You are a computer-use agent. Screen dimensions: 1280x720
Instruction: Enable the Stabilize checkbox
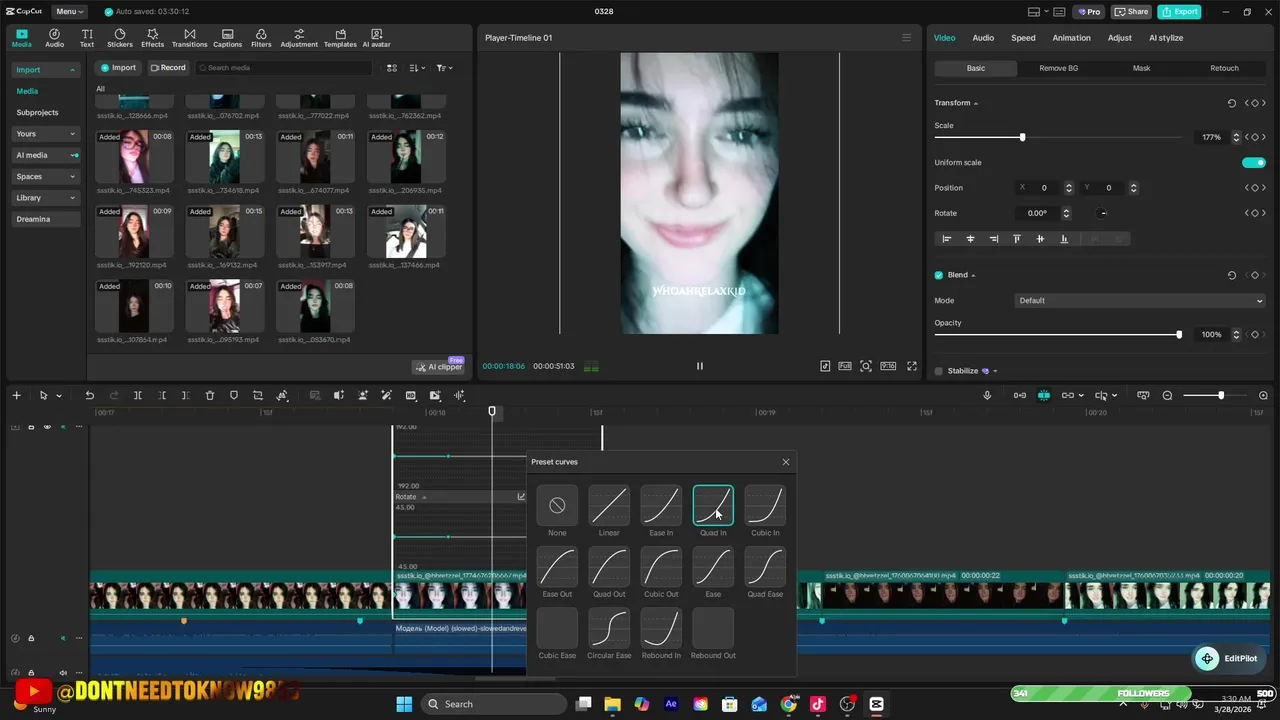coord(938,371)
